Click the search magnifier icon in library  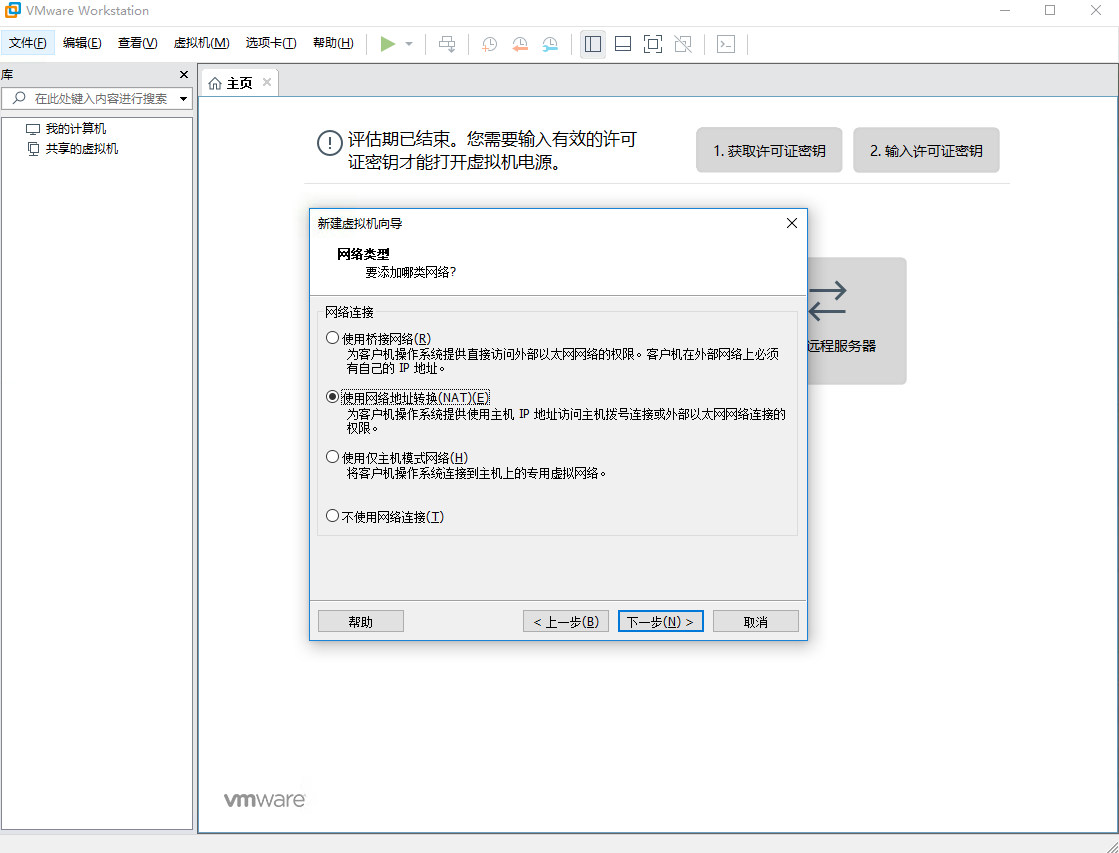pos(19,98)
